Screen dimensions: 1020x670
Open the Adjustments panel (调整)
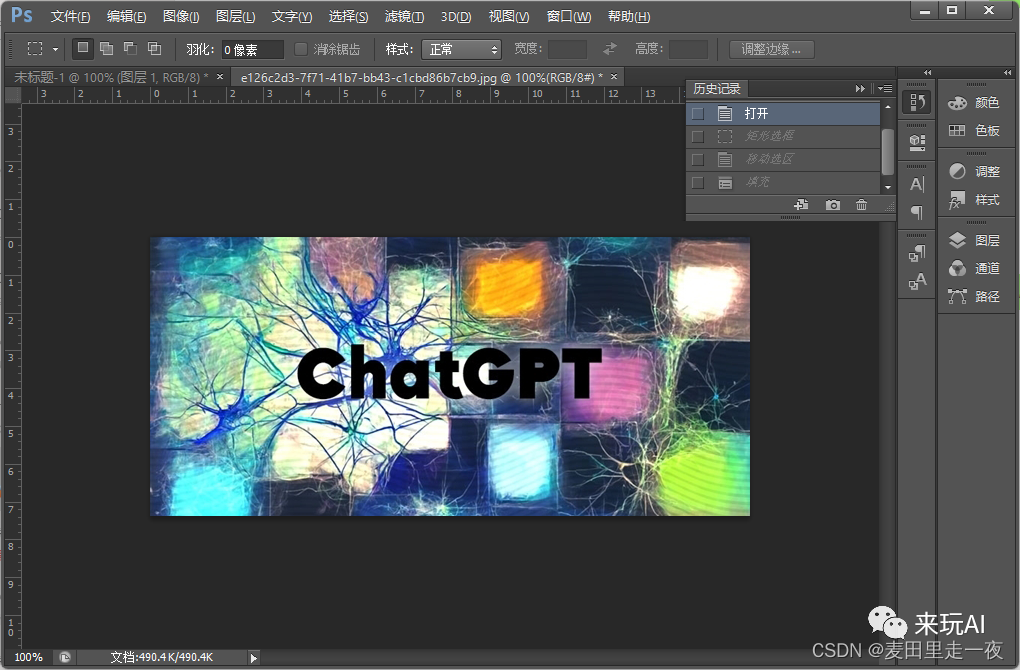point(974,171)
